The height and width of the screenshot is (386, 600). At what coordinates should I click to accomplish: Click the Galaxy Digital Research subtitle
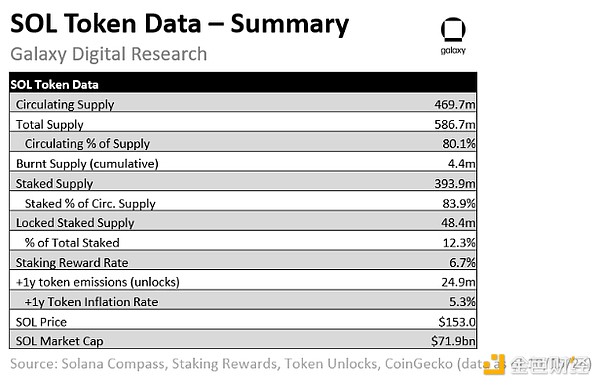(x=109, y=54)
